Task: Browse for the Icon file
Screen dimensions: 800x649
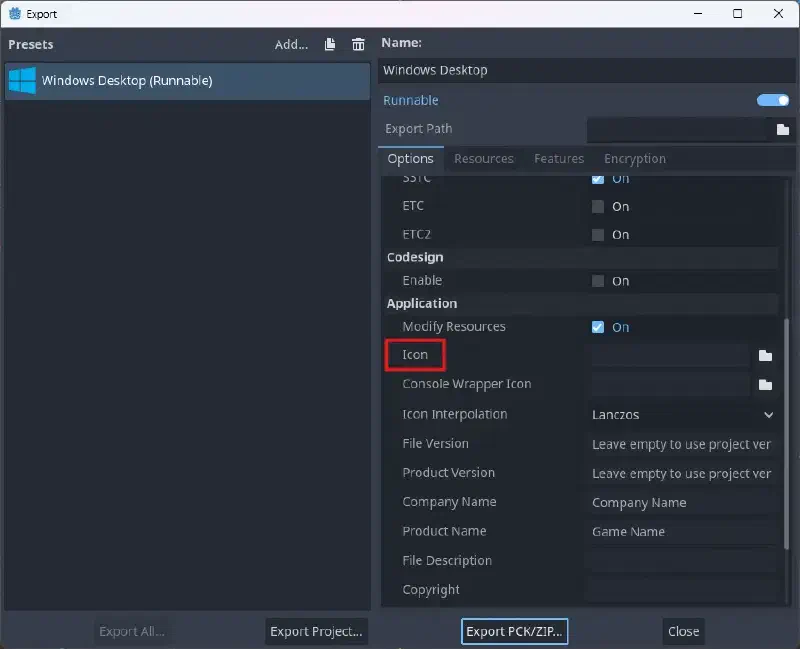Action: [x=765, y=356]
